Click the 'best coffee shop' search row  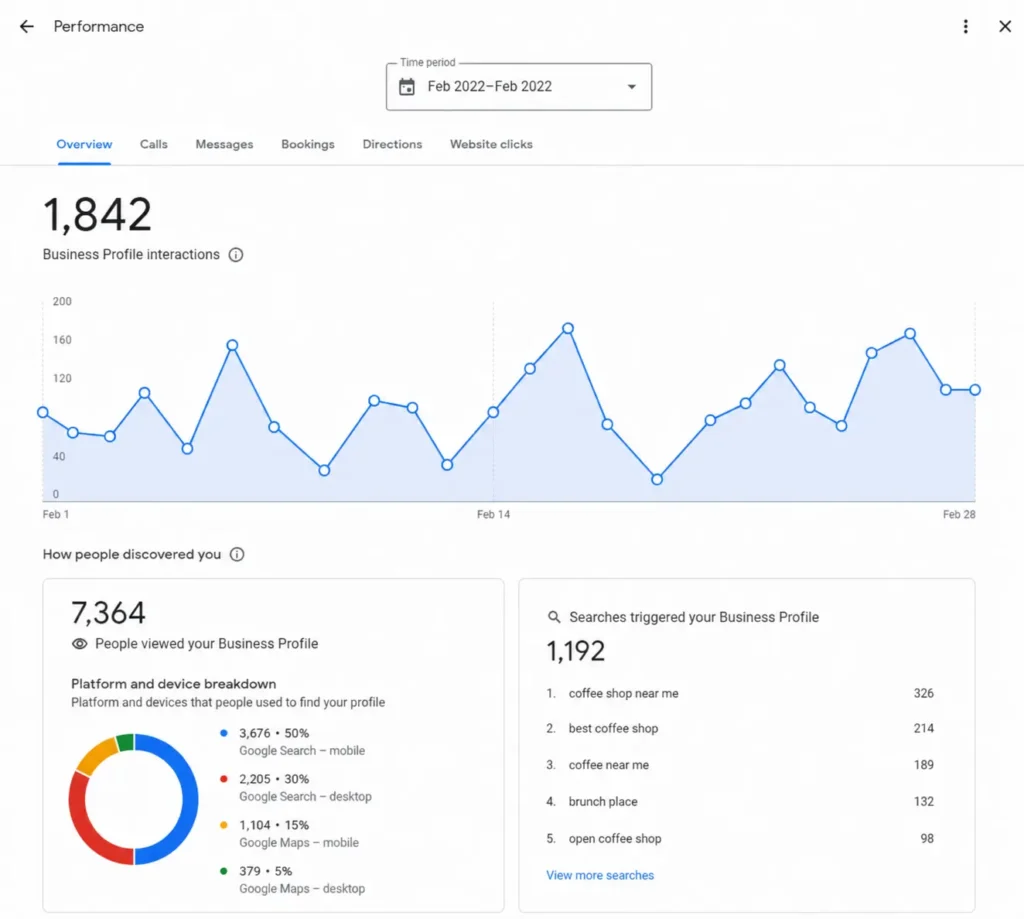coord(740,728)
